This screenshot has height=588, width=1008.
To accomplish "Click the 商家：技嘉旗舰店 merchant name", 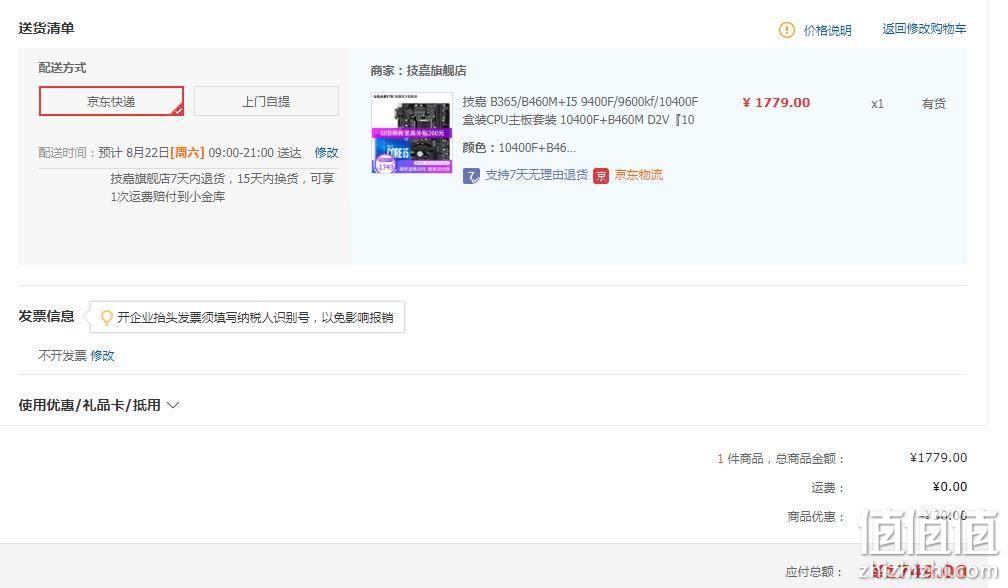I will click(x=418, y=71).
